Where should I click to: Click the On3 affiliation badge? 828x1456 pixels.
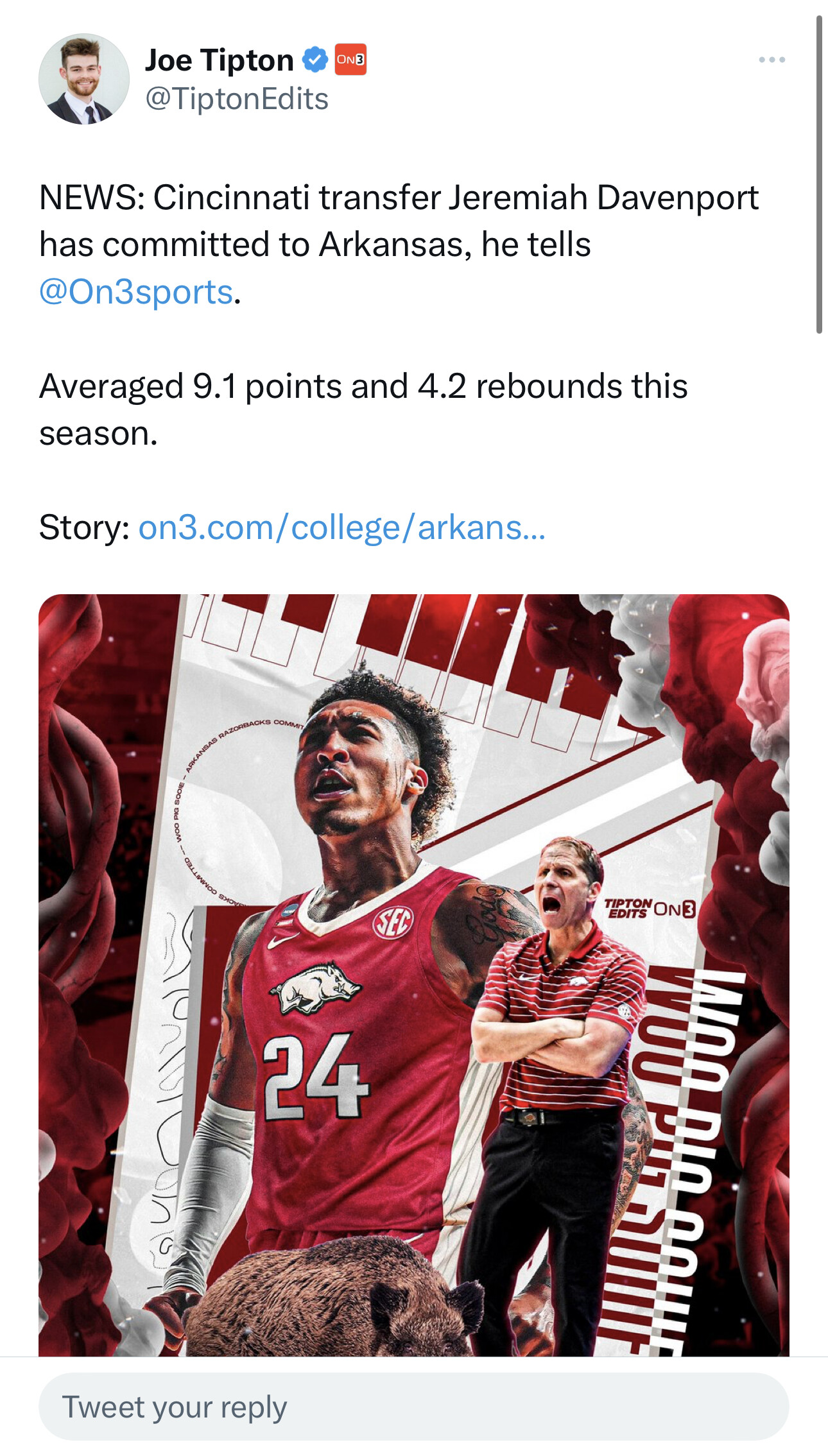pos(350,60)
